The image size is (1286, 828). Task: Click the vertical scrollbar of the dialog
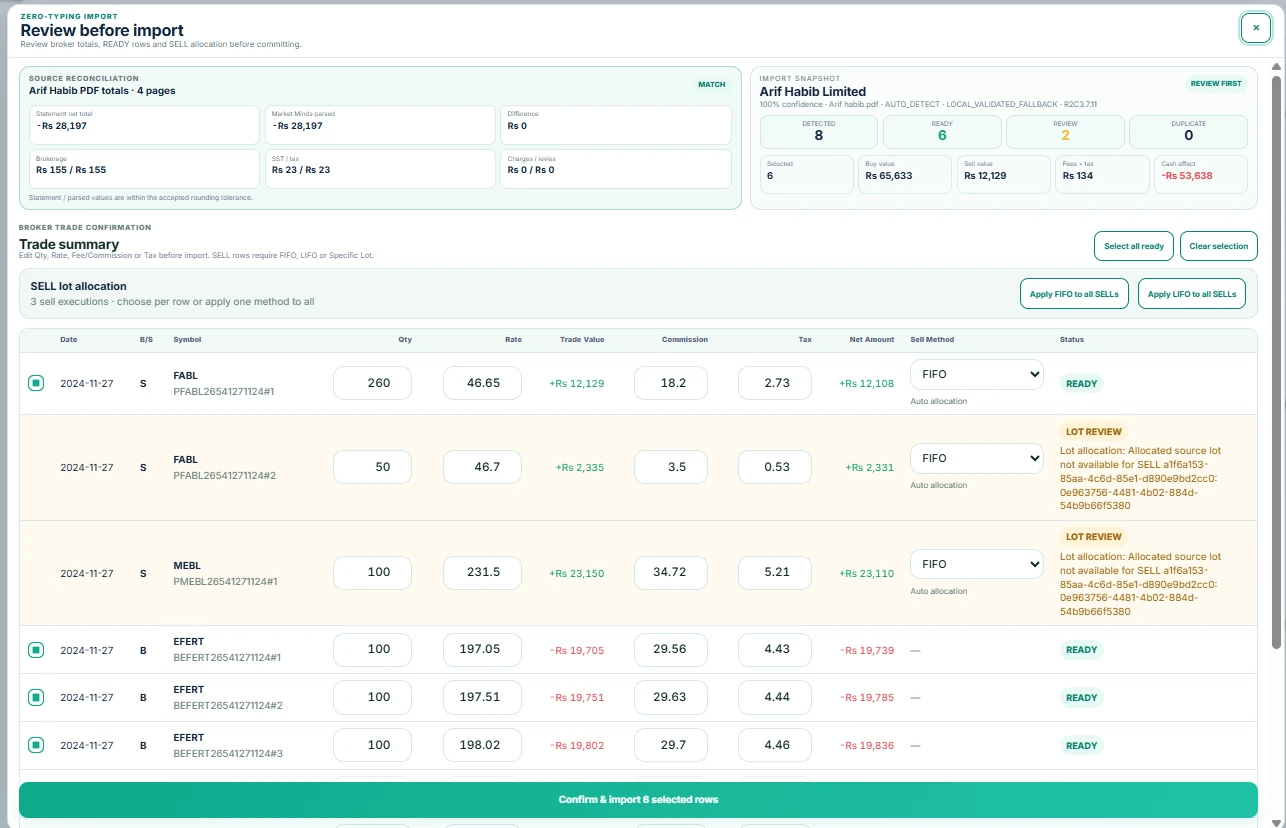(x=1275, y=360)
